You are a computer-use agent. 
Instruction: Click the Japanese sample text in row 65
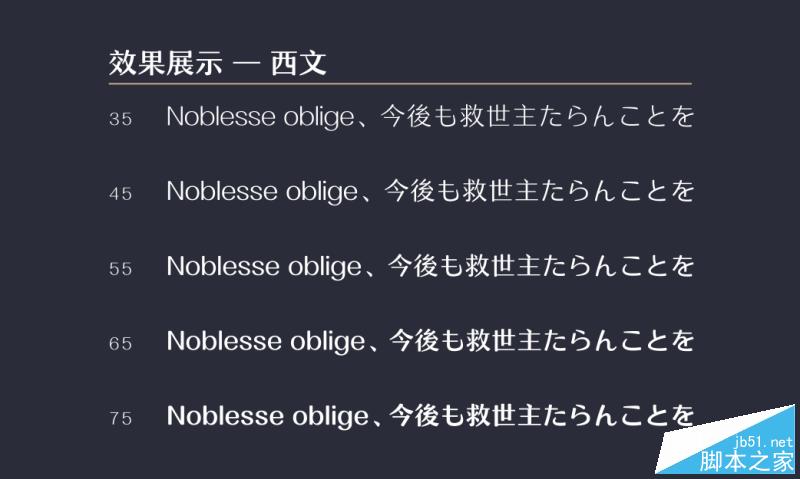[540, 341]
